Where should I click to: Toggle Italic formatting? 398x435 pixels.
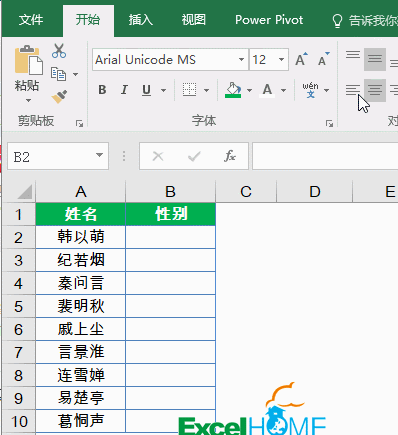[x=124, y=90]
